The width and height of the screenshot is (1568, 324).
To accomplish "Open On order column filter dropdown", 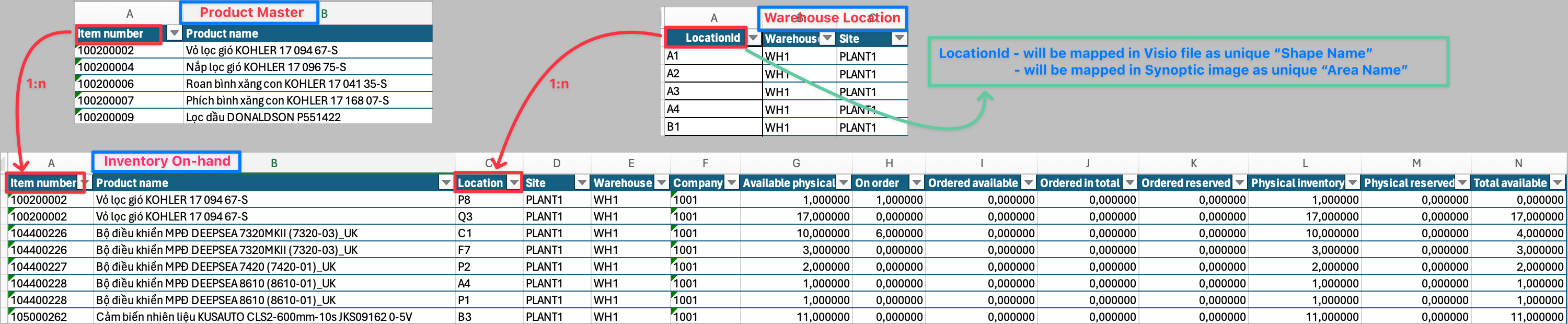I will [x=916, y=183].
